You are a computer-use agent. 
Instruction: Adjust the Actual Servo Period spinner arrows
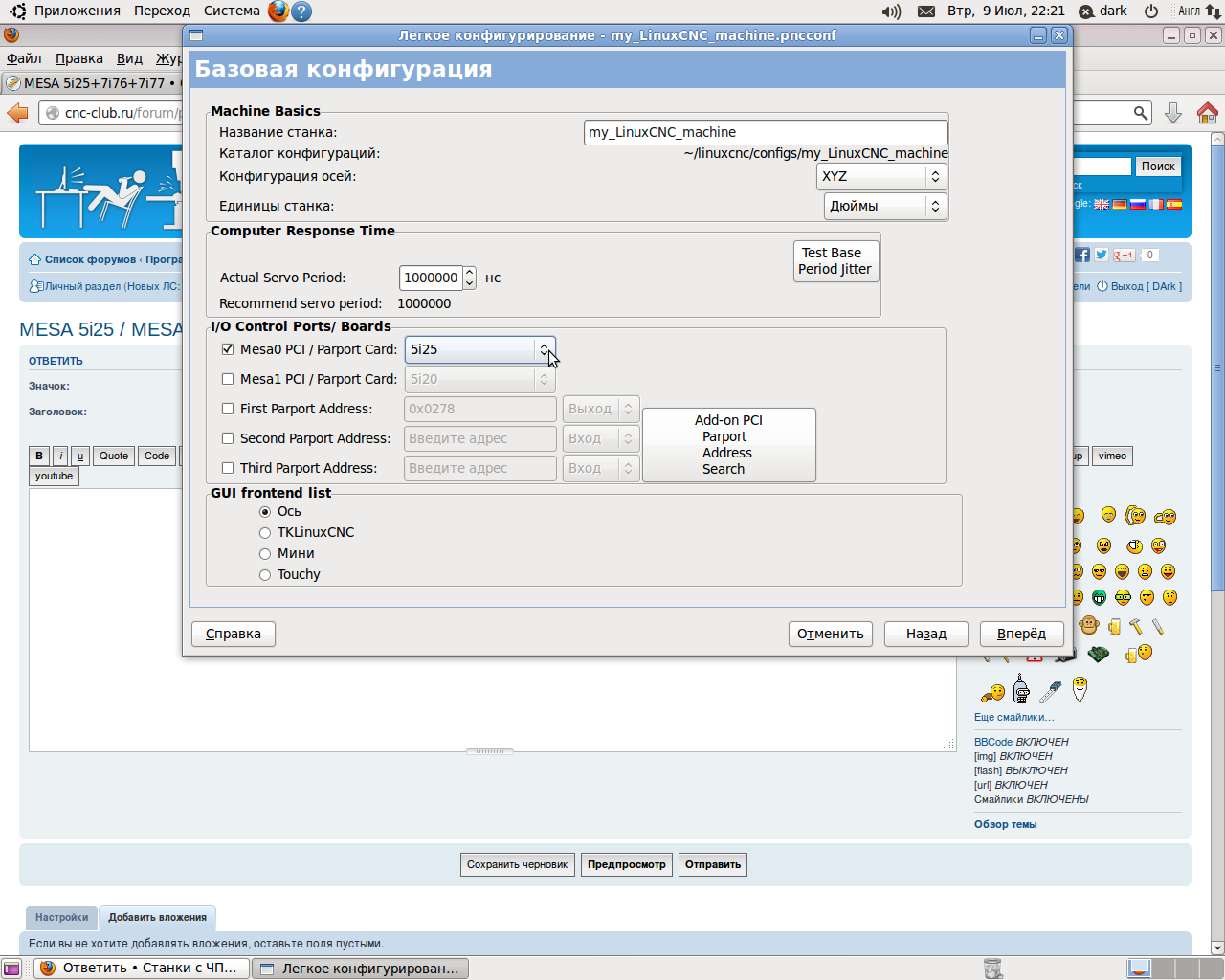[469, 278]
